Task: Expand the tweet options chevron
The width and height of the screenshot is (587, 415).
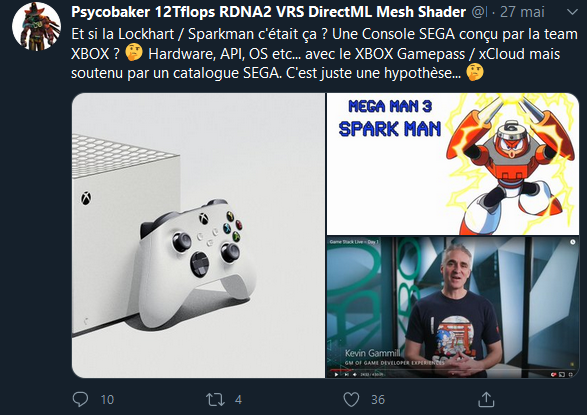Action: point(572,12)
